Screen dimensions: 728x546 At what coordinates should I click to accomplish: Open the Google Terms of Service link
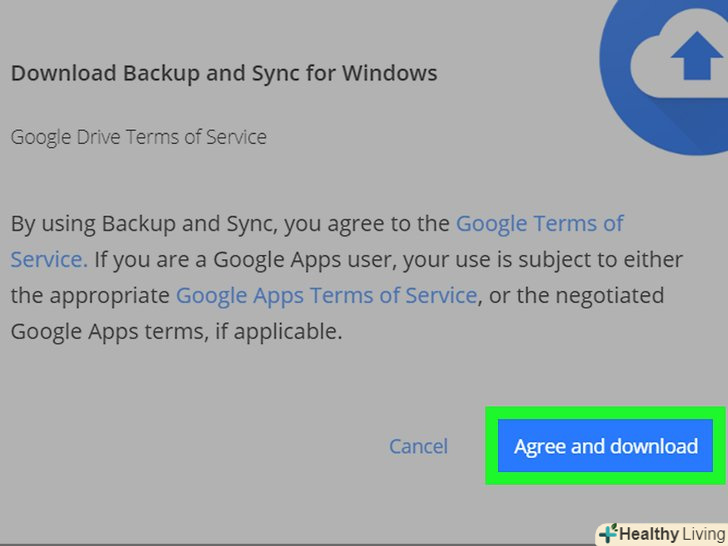pos(540,223)
